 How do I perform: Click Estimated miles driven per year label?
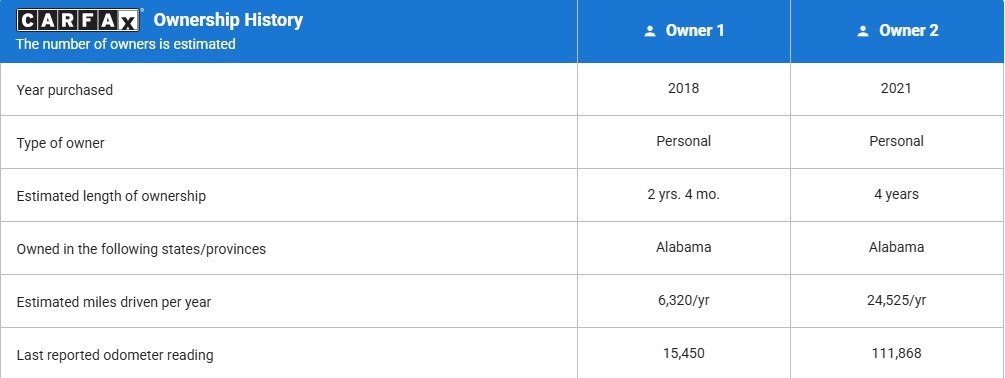(x=113, y=302)
